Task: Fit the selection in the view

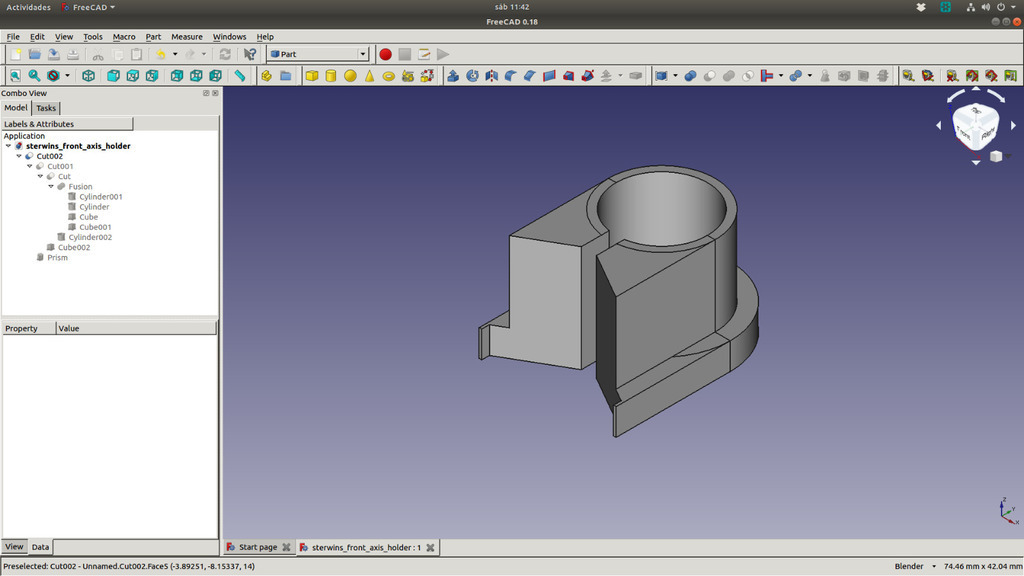Action: (34, 76)
